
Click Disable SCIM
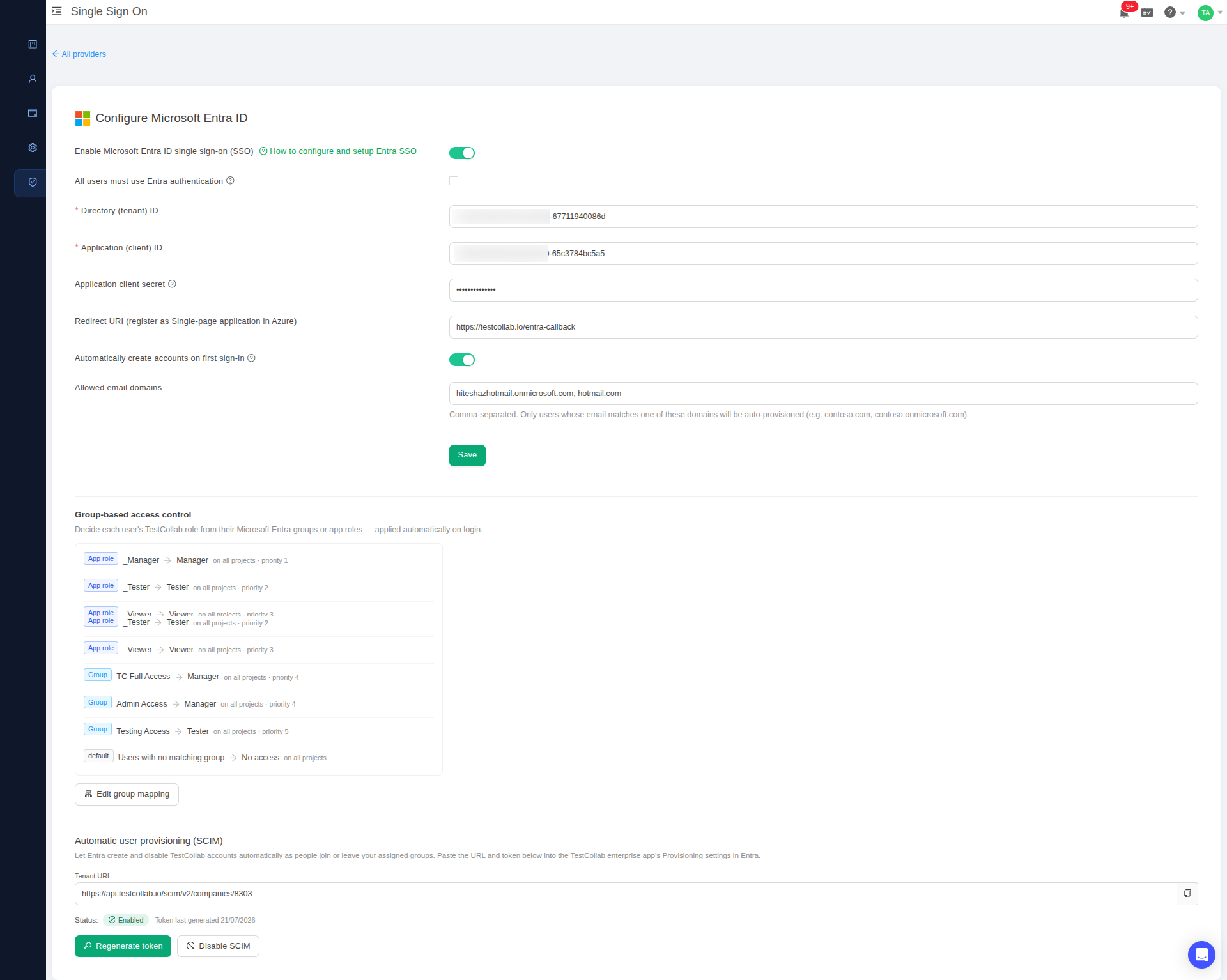coord(218,946)
